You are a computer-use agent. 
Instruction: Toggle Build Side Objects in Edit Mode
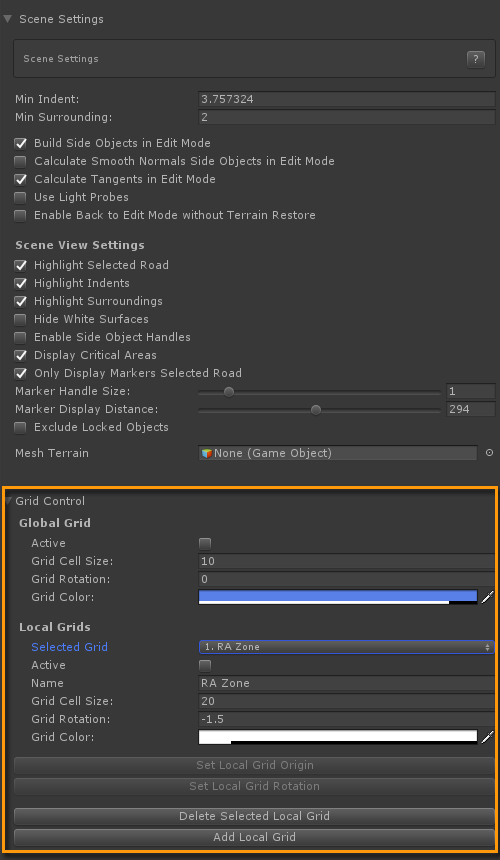point(20,144)
